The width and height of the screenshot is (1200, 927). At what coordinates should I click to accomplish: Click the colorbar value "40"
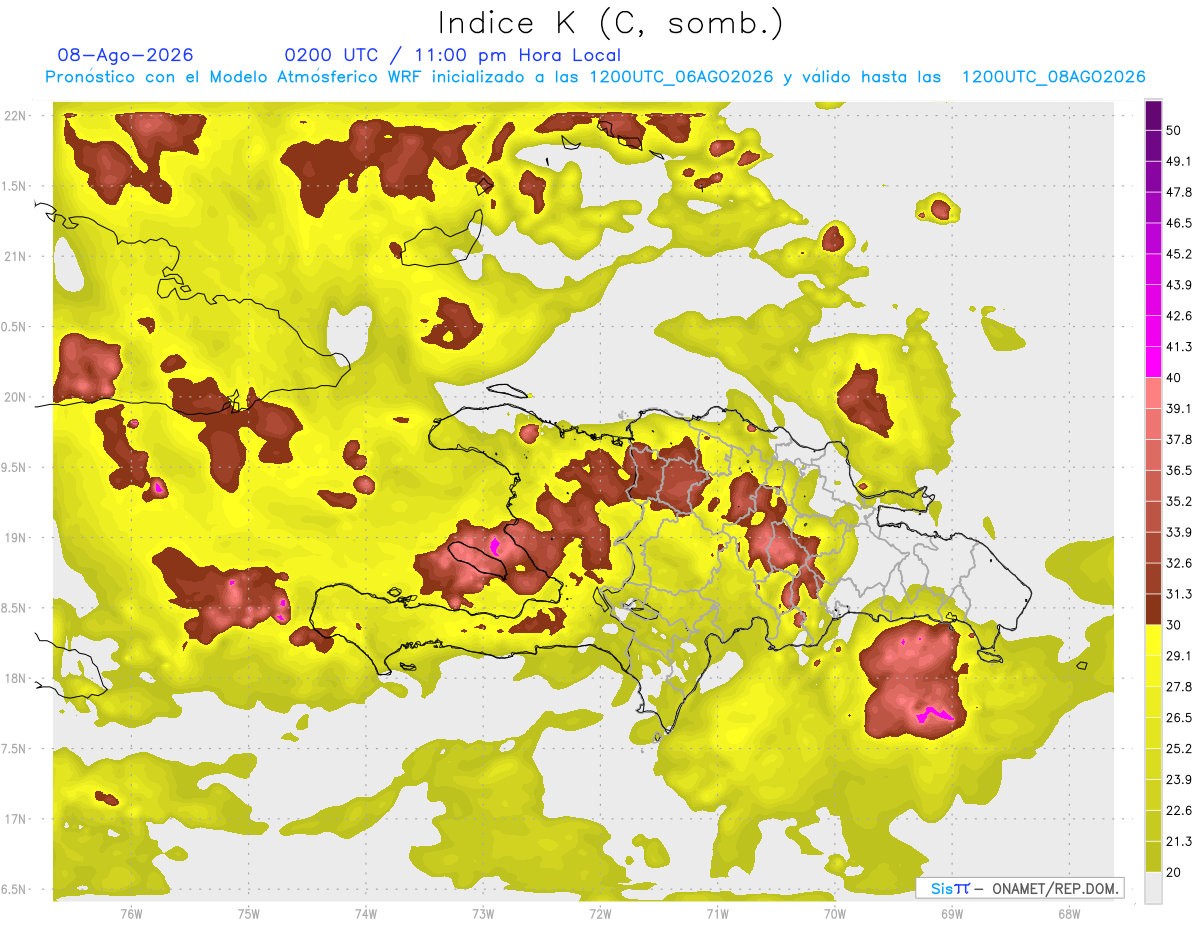pyautogui.click(x=1174, y=377)
